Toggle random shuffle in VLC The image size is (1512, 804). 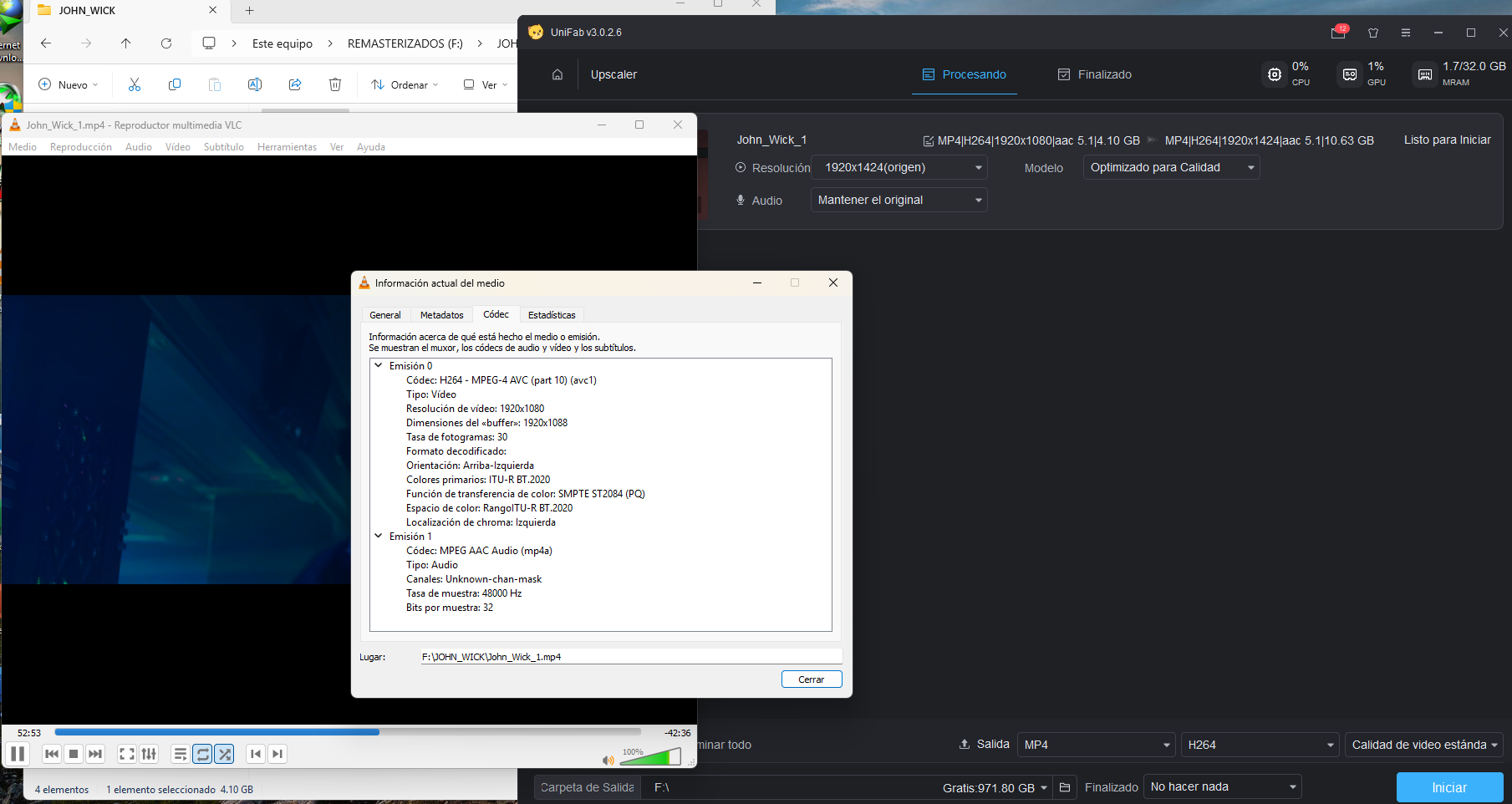[x=224, y=754]
